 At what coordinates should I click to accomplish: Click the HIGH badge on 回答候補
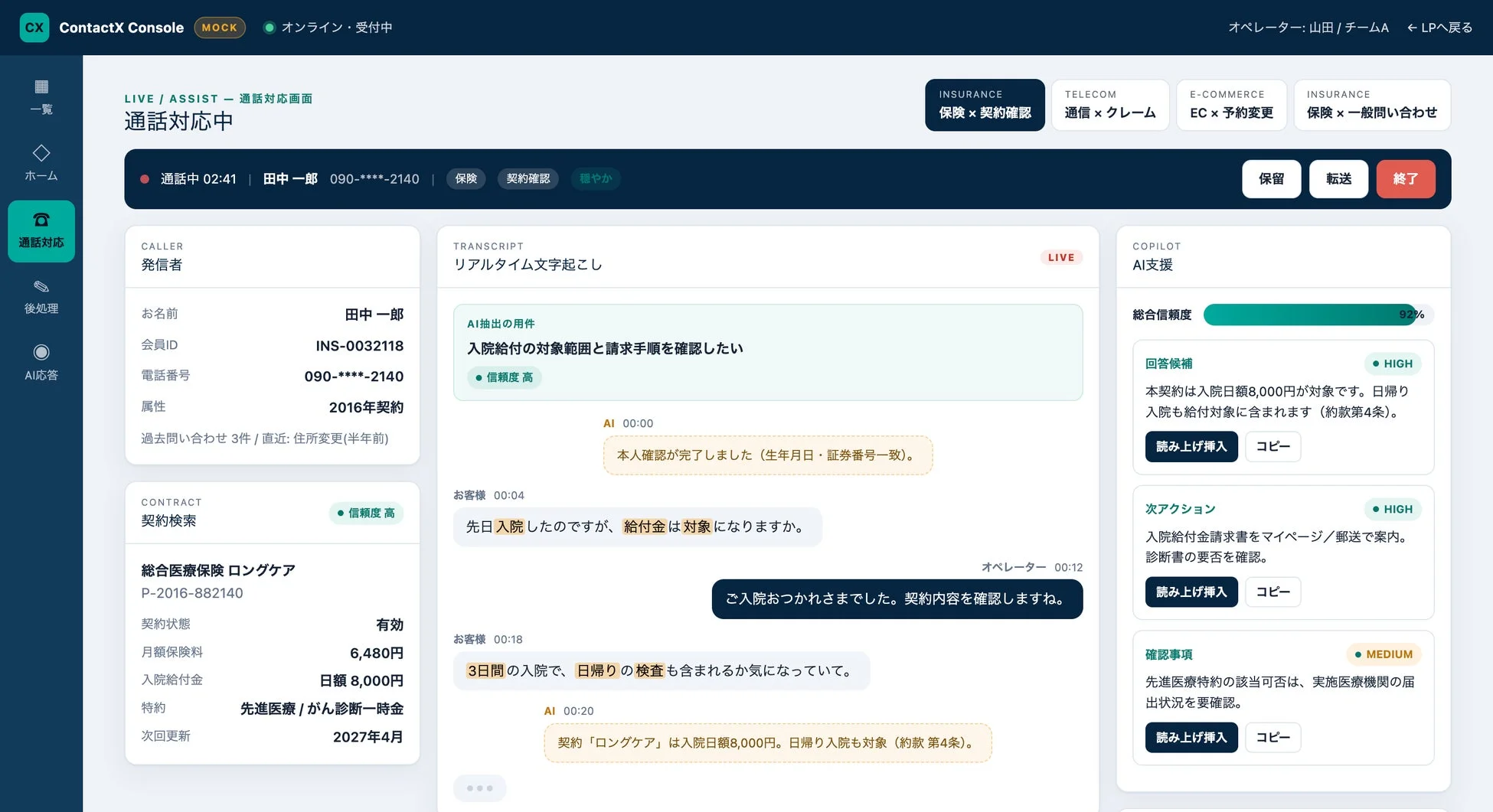[1393, 364]
